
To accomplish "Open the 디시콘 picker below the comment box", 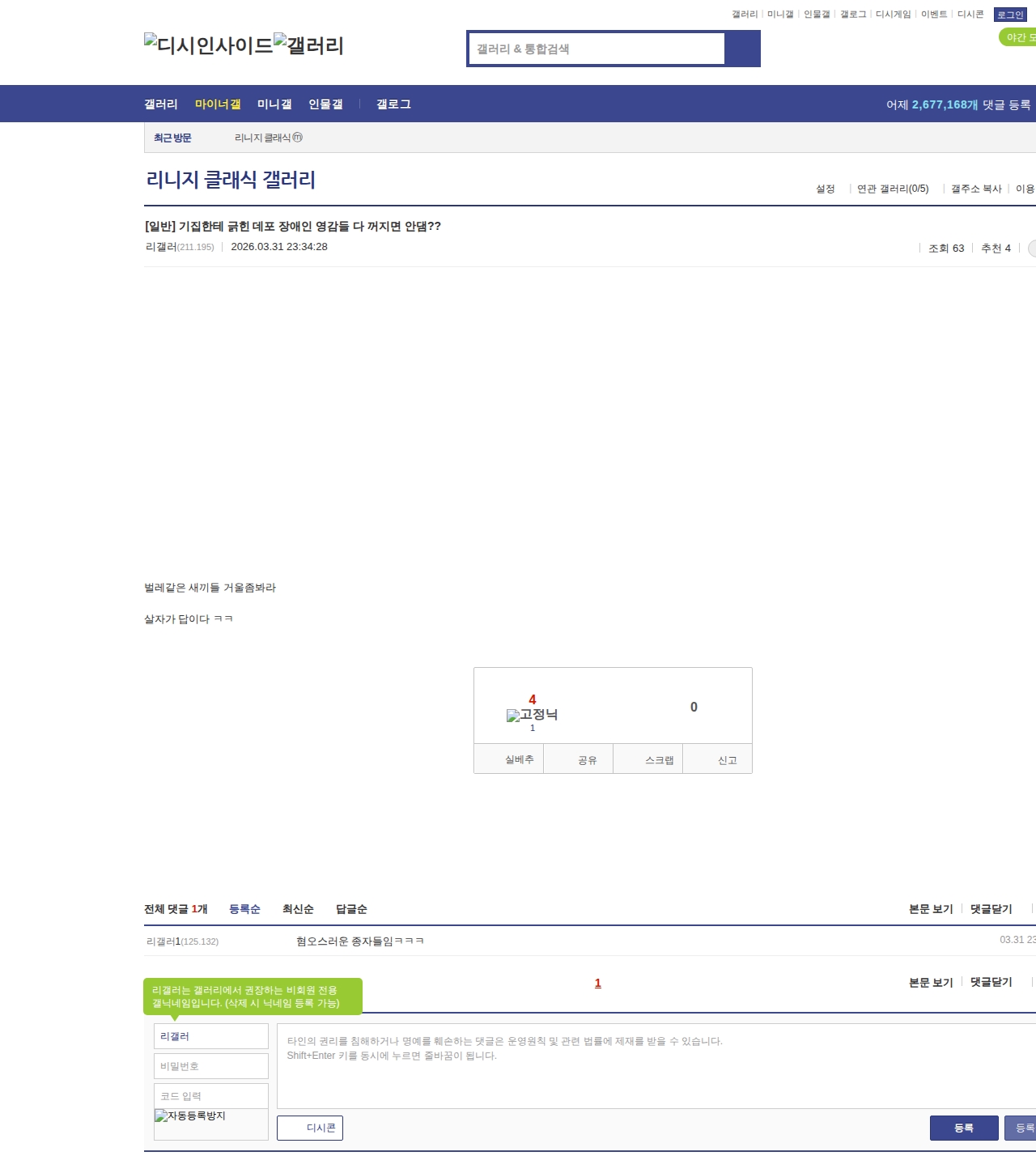I will 310,1128.
